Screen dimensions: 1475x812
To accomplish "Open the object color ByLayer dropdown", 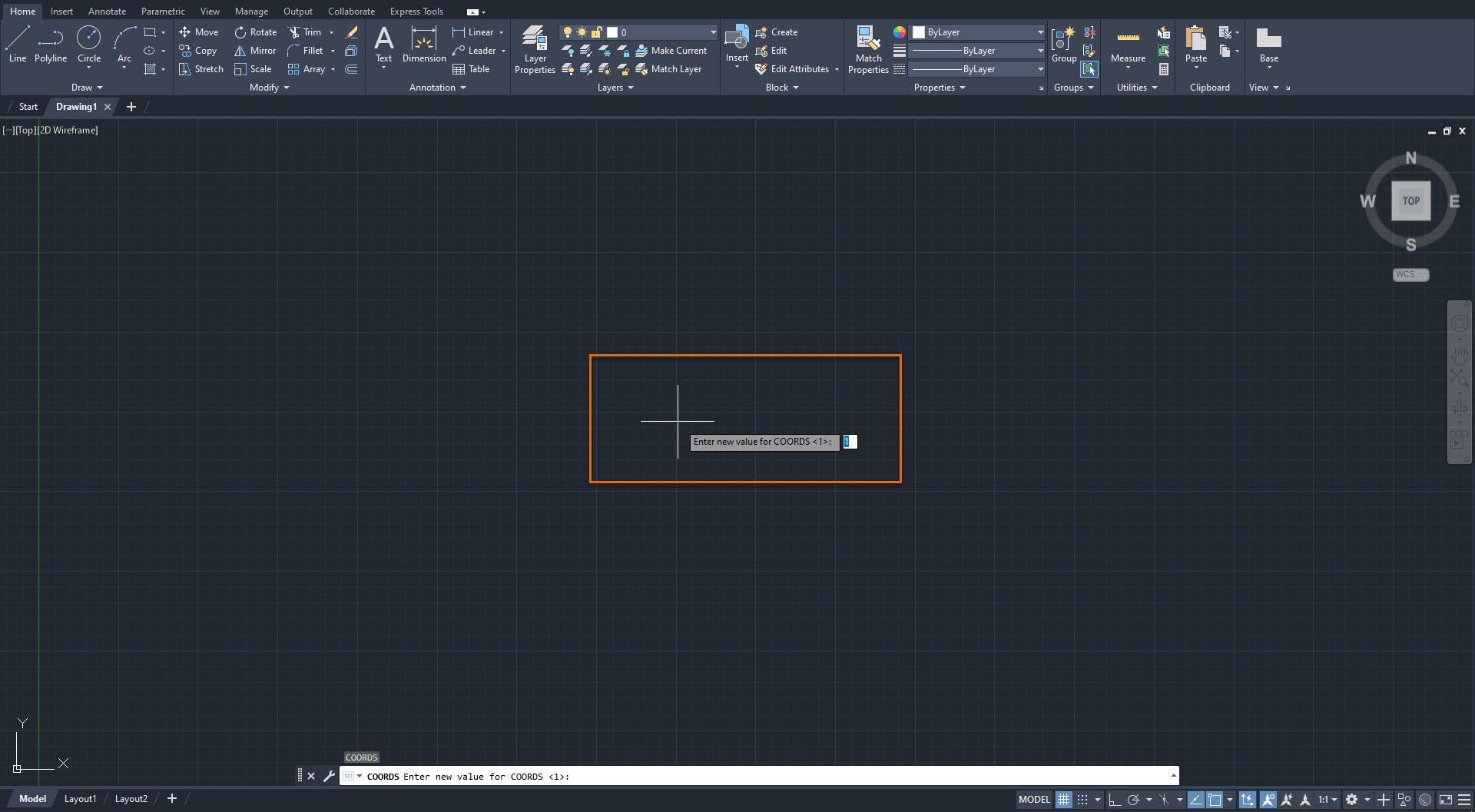I will [977, 32].
